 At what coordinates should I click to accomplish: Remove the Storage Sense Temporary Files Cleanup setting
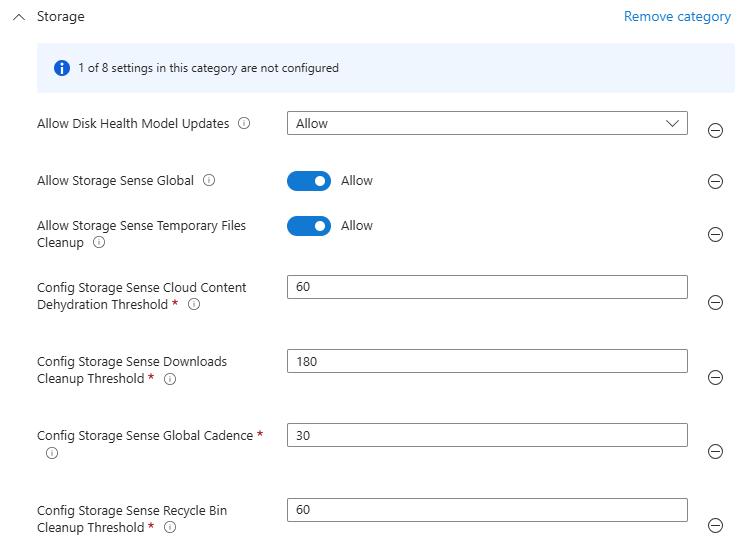pyautogui.click(x=715, y=234)
